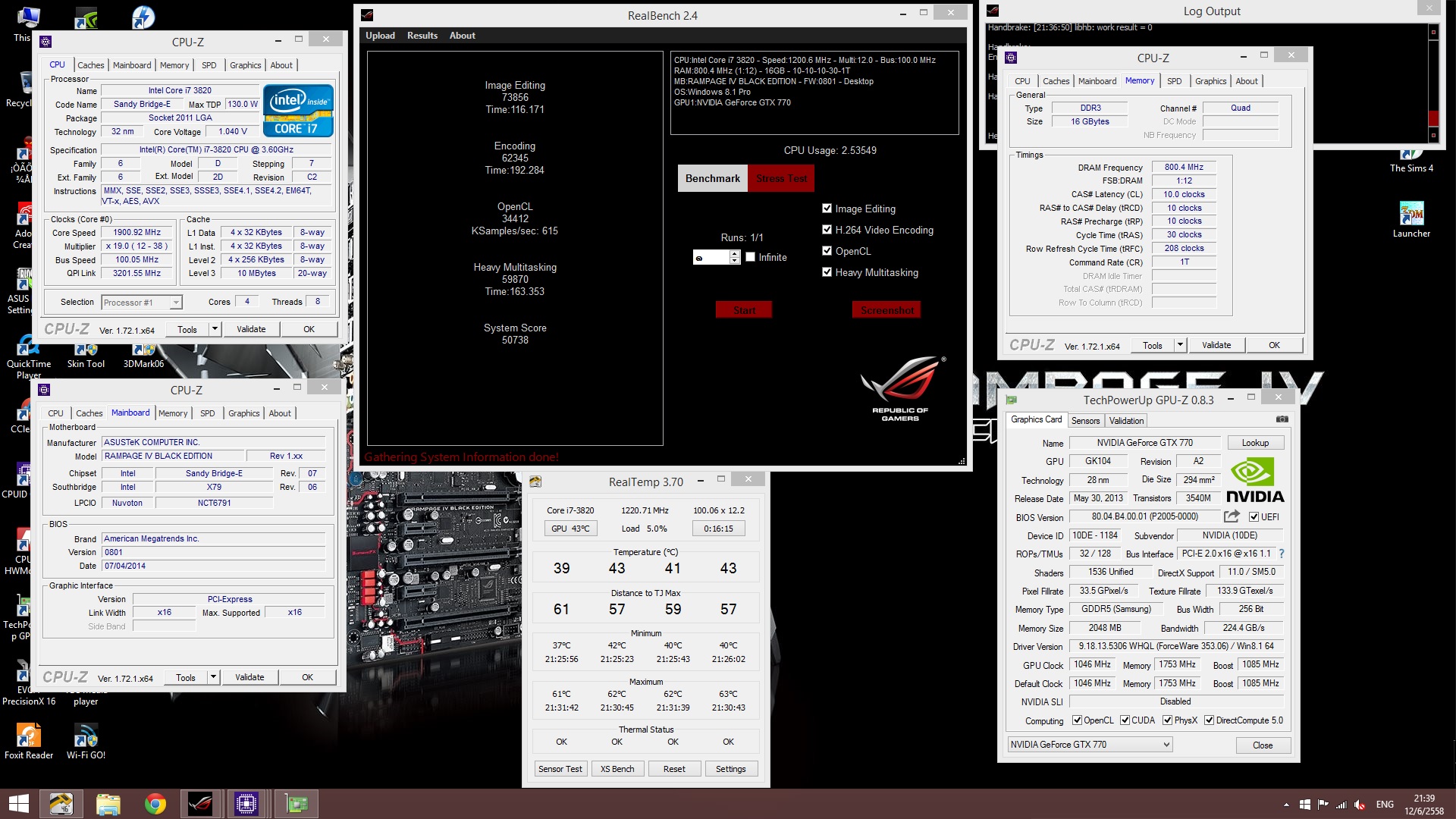Click the GPU-Z screenshot camera icon
This screenshot has height=819, width=1456.
coord(1282,419)
